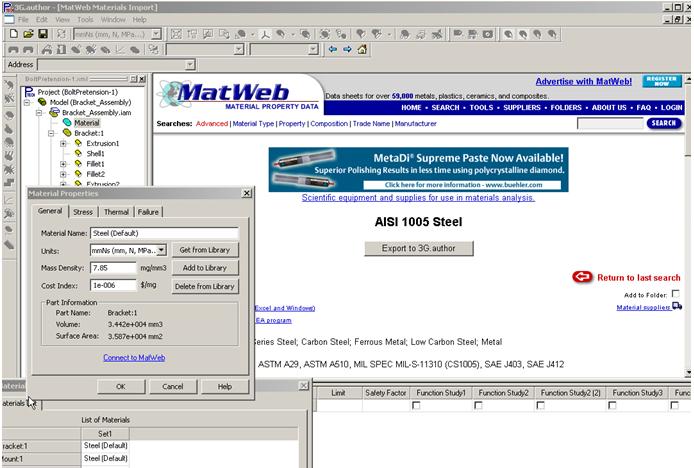Click the Material Type search link
The image size is (694, 468).
pos(253,124)
